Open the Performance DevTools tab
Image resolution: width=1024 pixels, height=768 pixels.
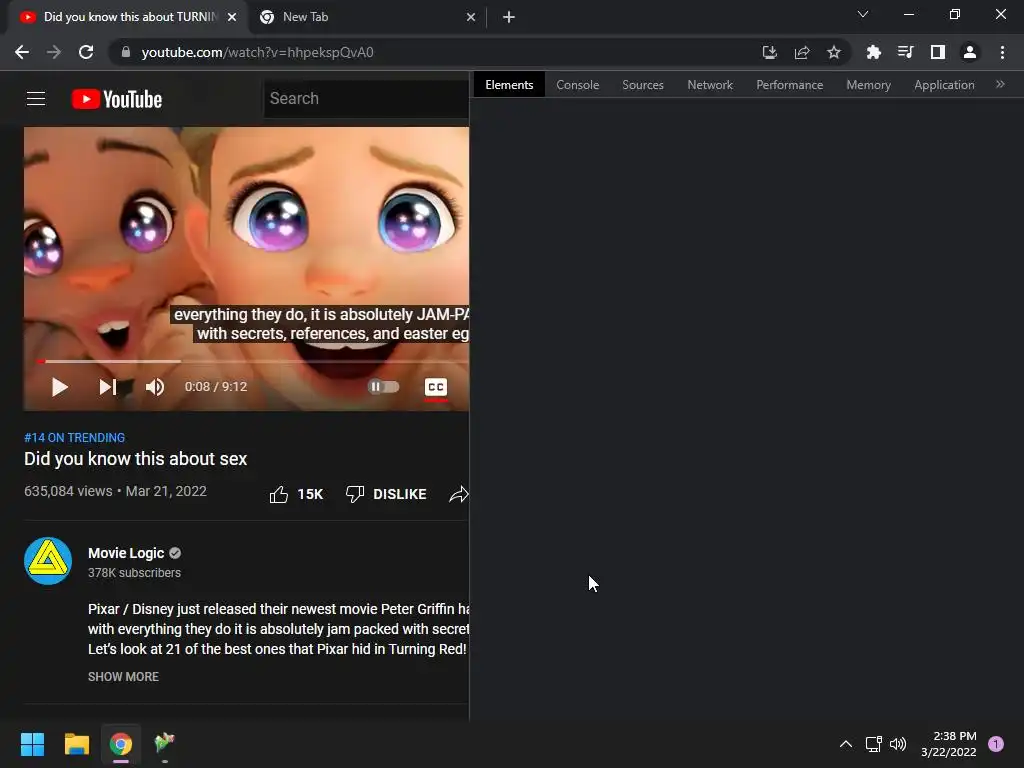tap(790, 85)
